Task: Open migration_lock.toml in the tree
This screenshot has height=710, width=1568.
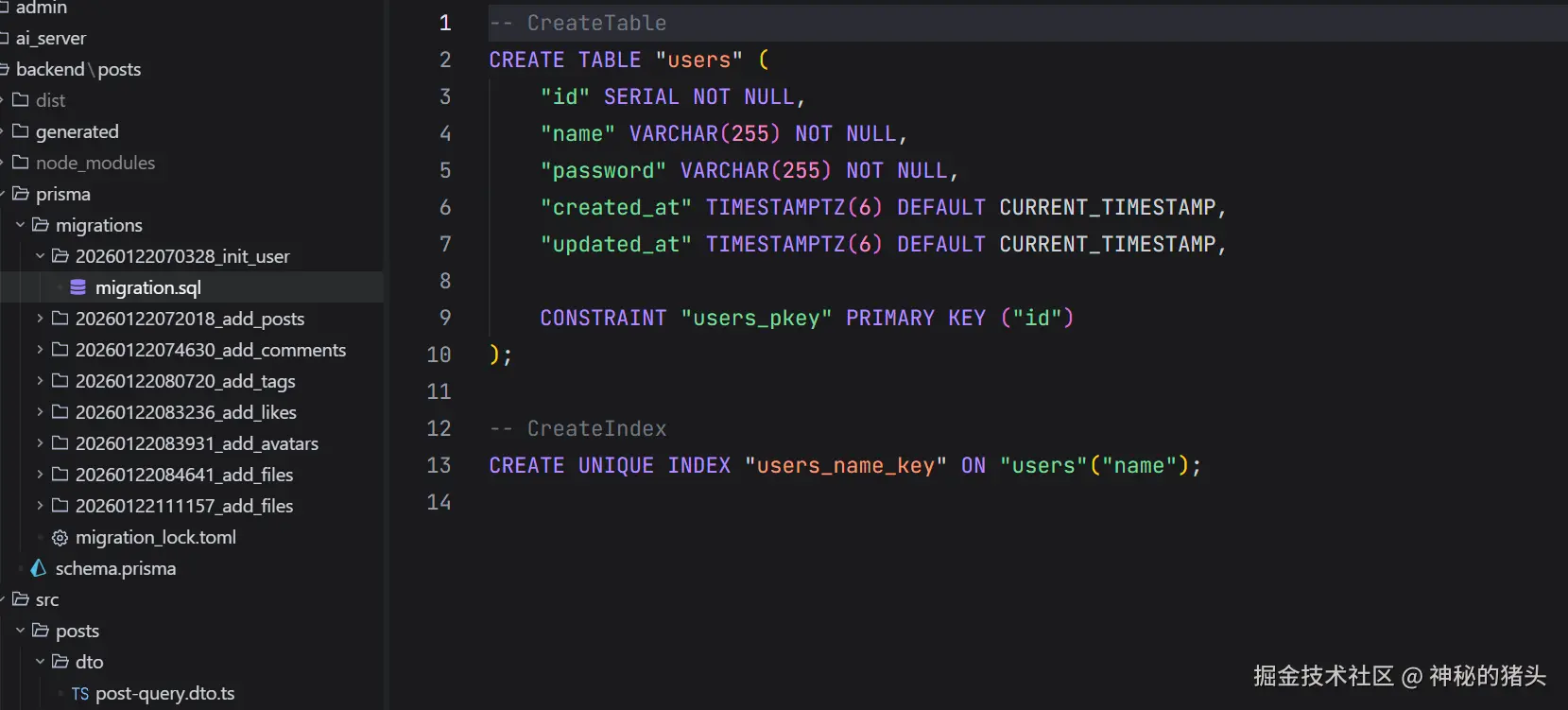Action: (156, 538)
